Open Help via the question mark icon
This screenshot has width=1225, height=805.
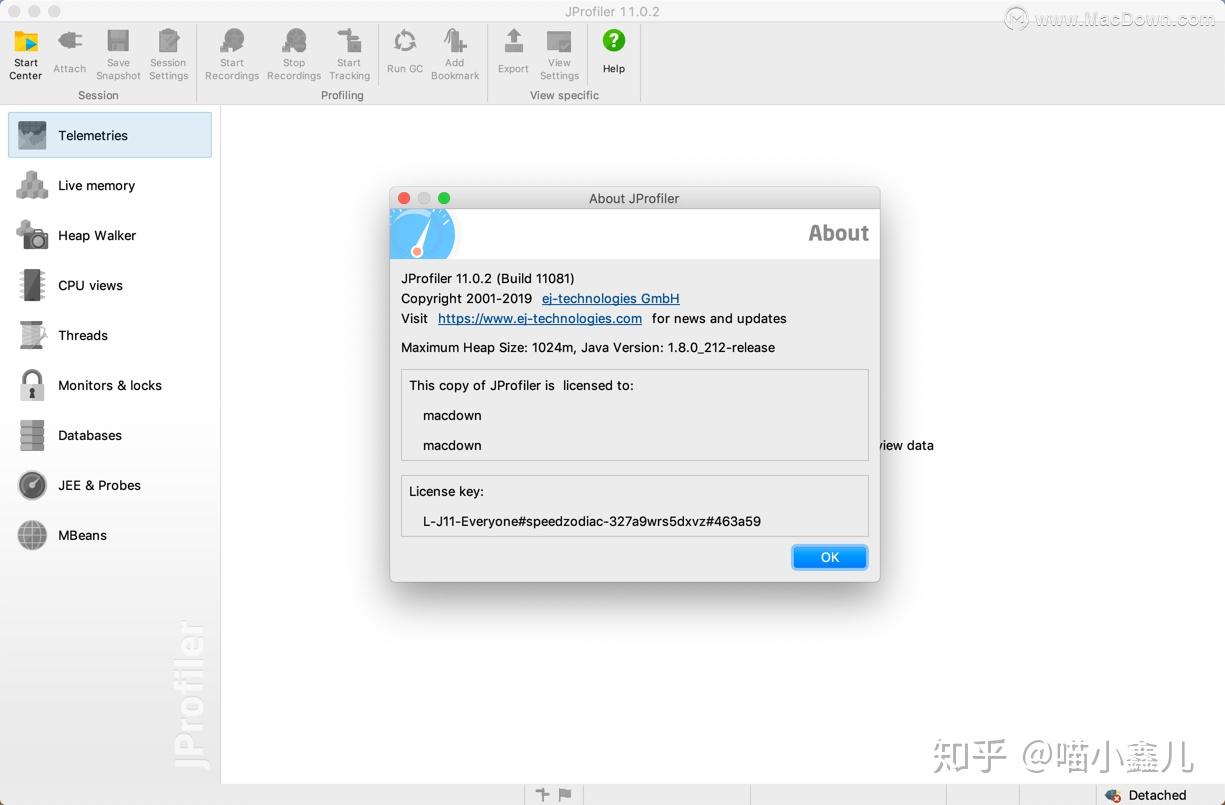tap(613, 42)
